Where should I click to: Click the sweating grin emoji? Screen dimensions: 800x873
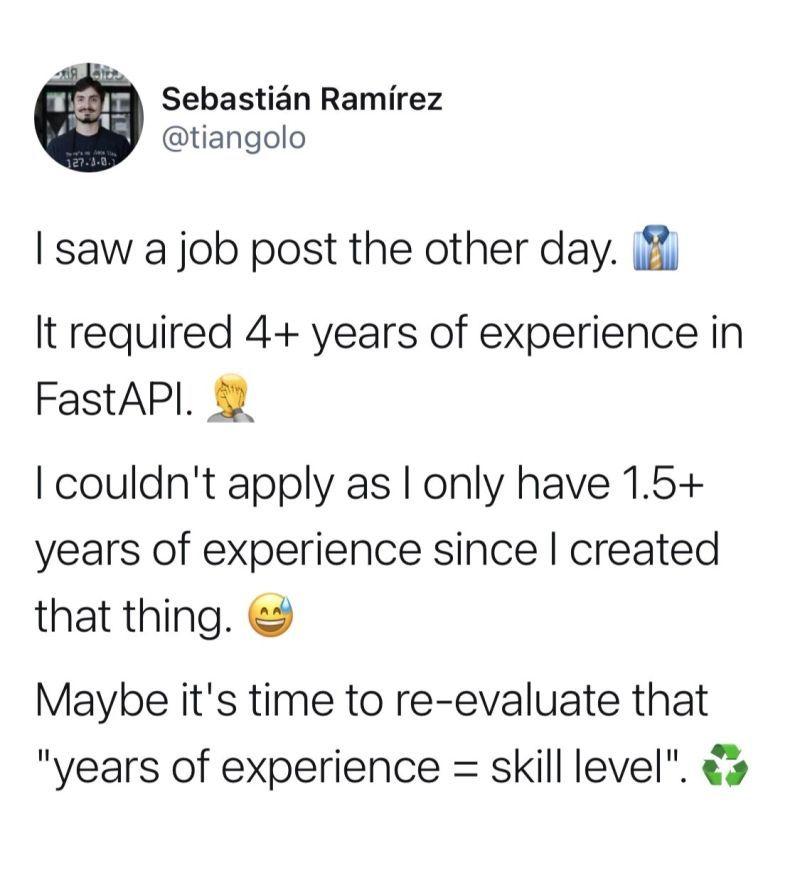271,616
